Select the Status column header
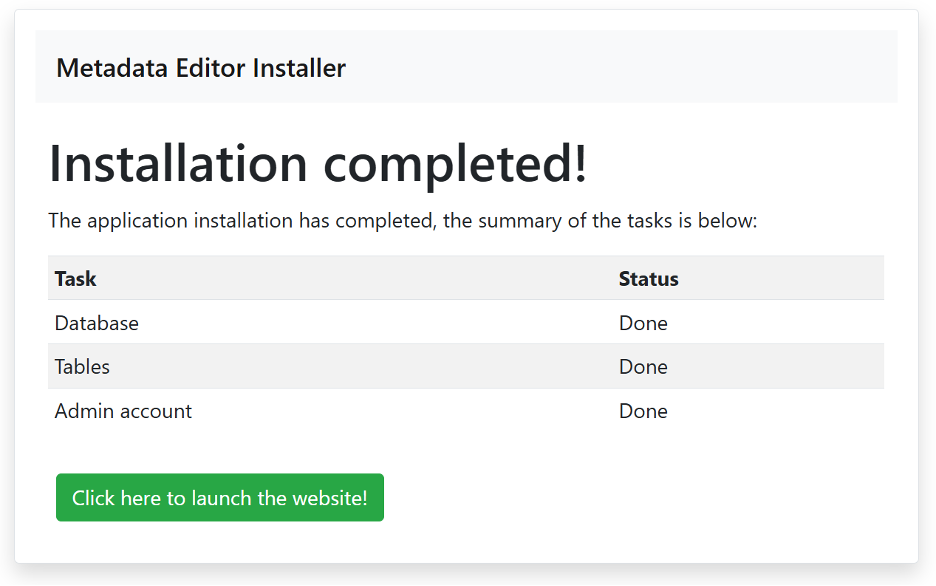936x586 pixels. tap(648, 278)
